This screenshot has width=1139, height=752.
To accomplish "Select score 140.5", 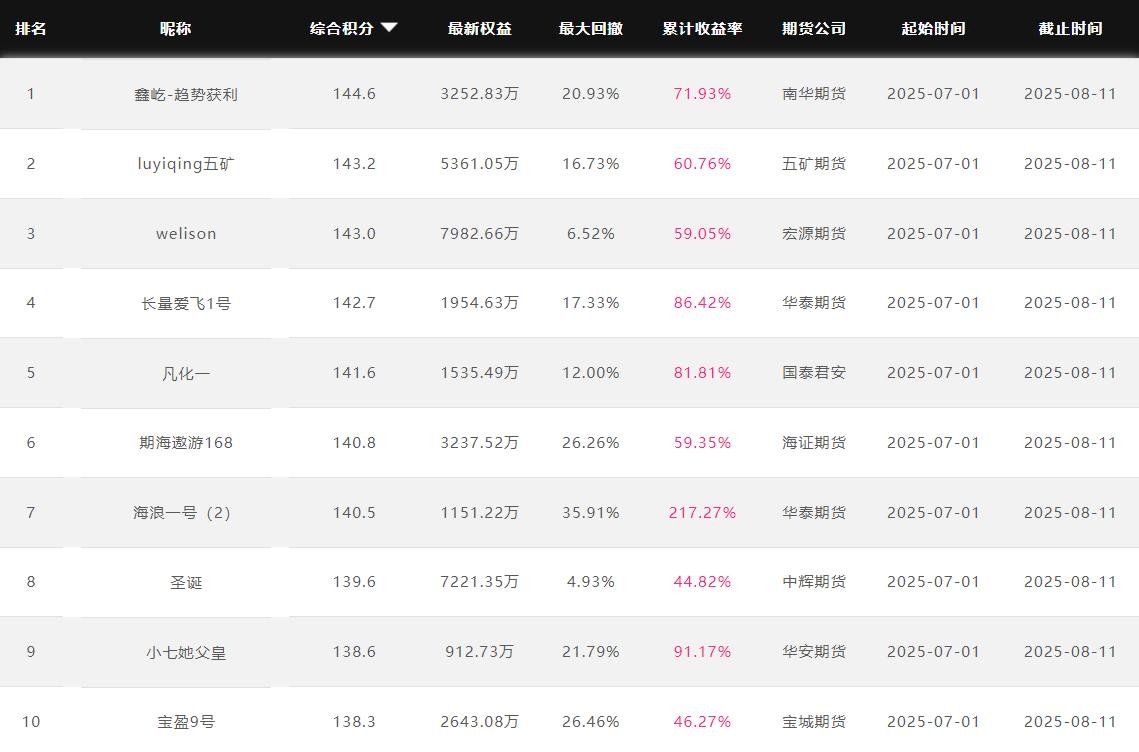I will coord(354,512).
